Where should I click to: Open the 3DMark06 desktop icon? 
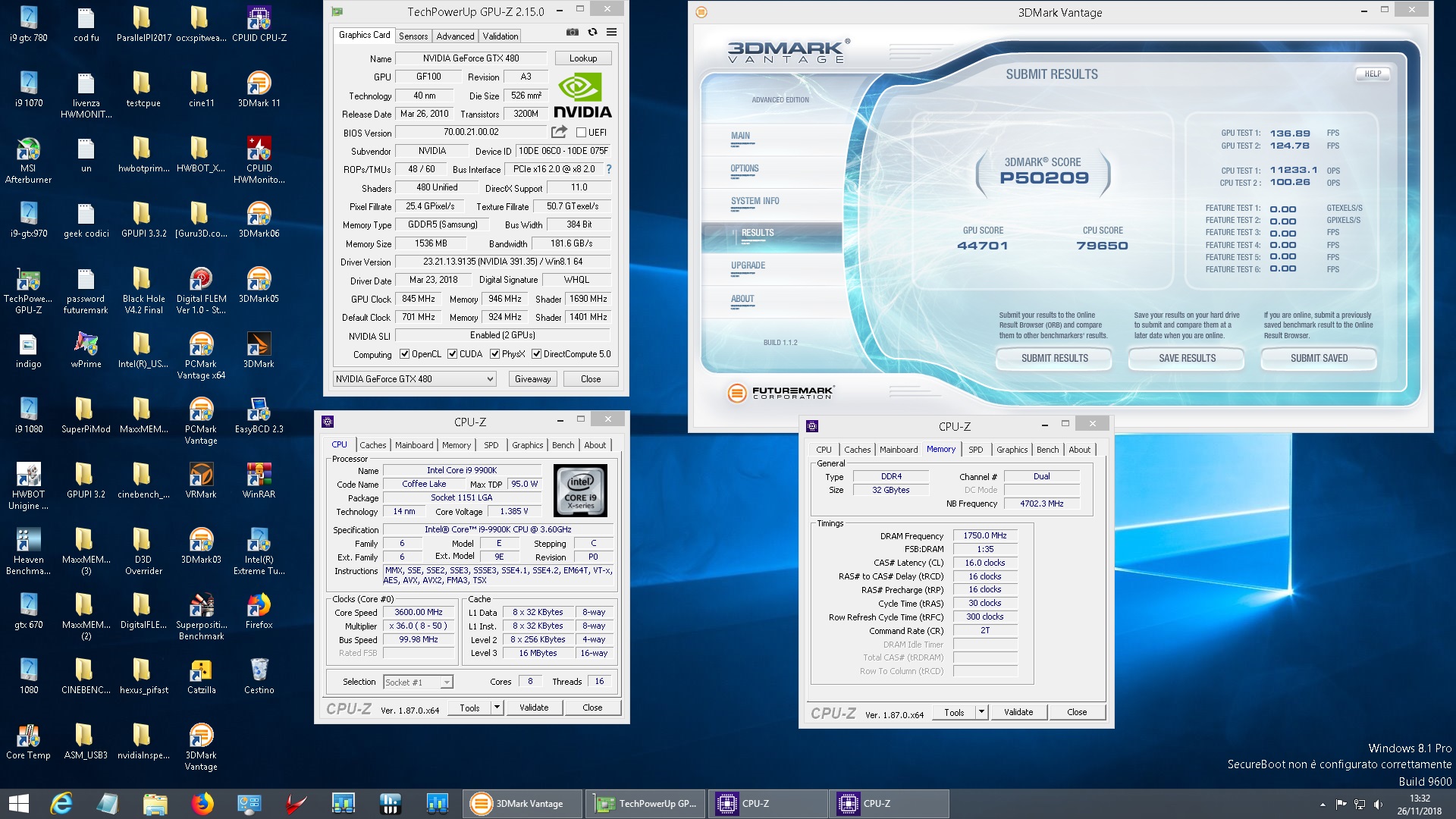coord(259,220)
